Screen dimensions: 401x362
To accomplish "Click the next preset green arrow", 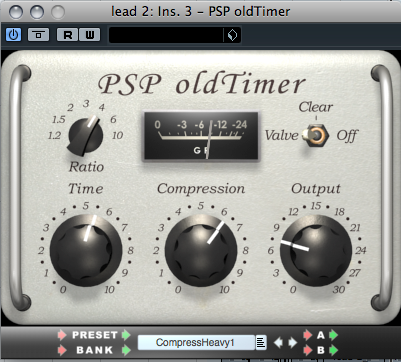I will click(126, 335).
